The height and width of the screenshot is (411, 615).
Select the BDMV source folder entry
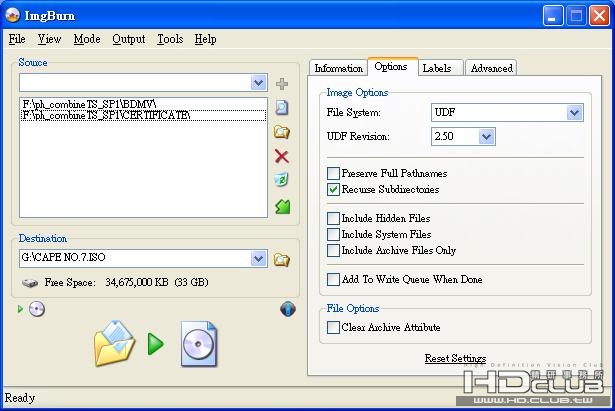tap(143, 104)
